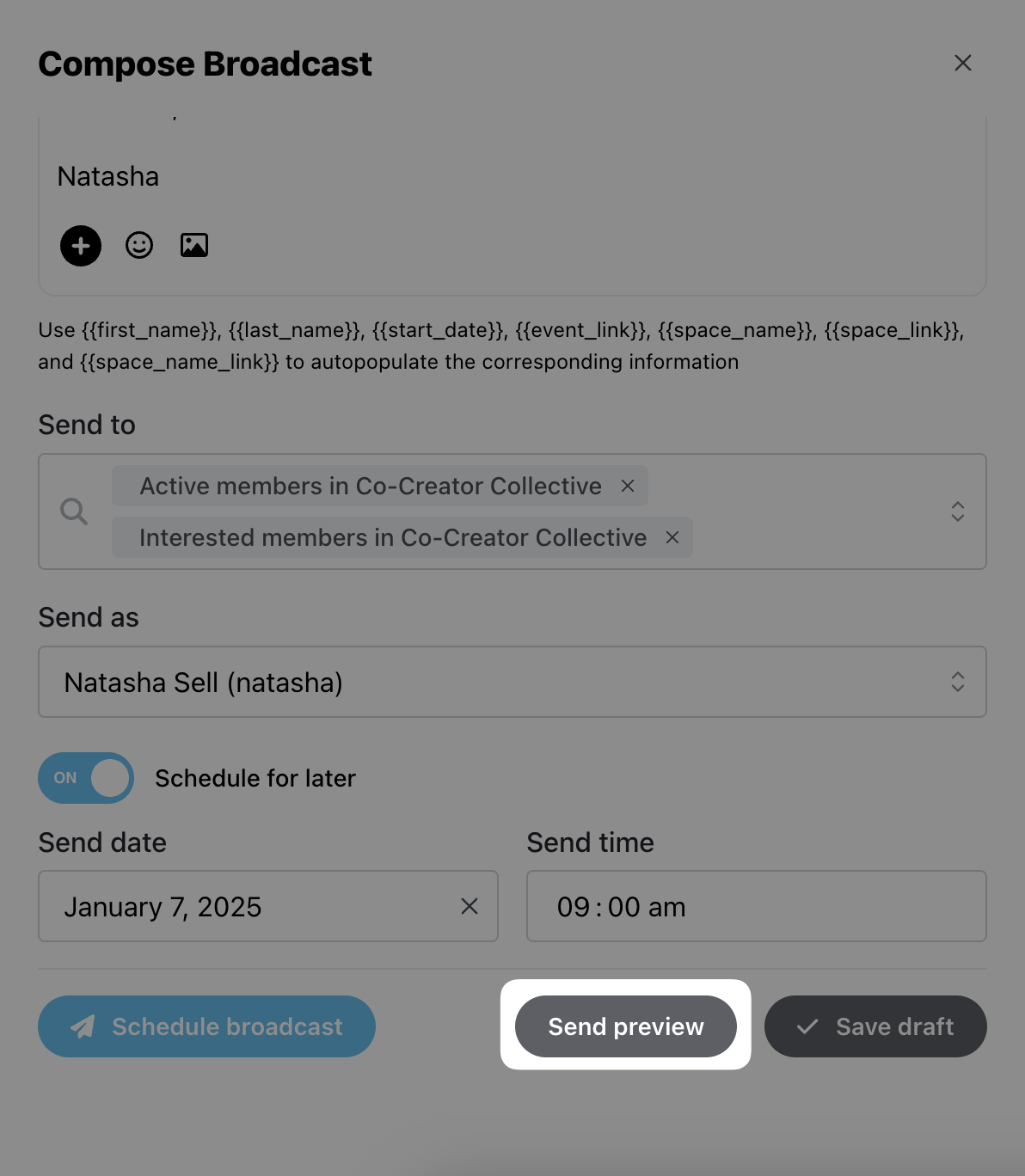Click the Send preview button
1025x1176 pixels.
pyautogui.click(x=626, y=1026)
